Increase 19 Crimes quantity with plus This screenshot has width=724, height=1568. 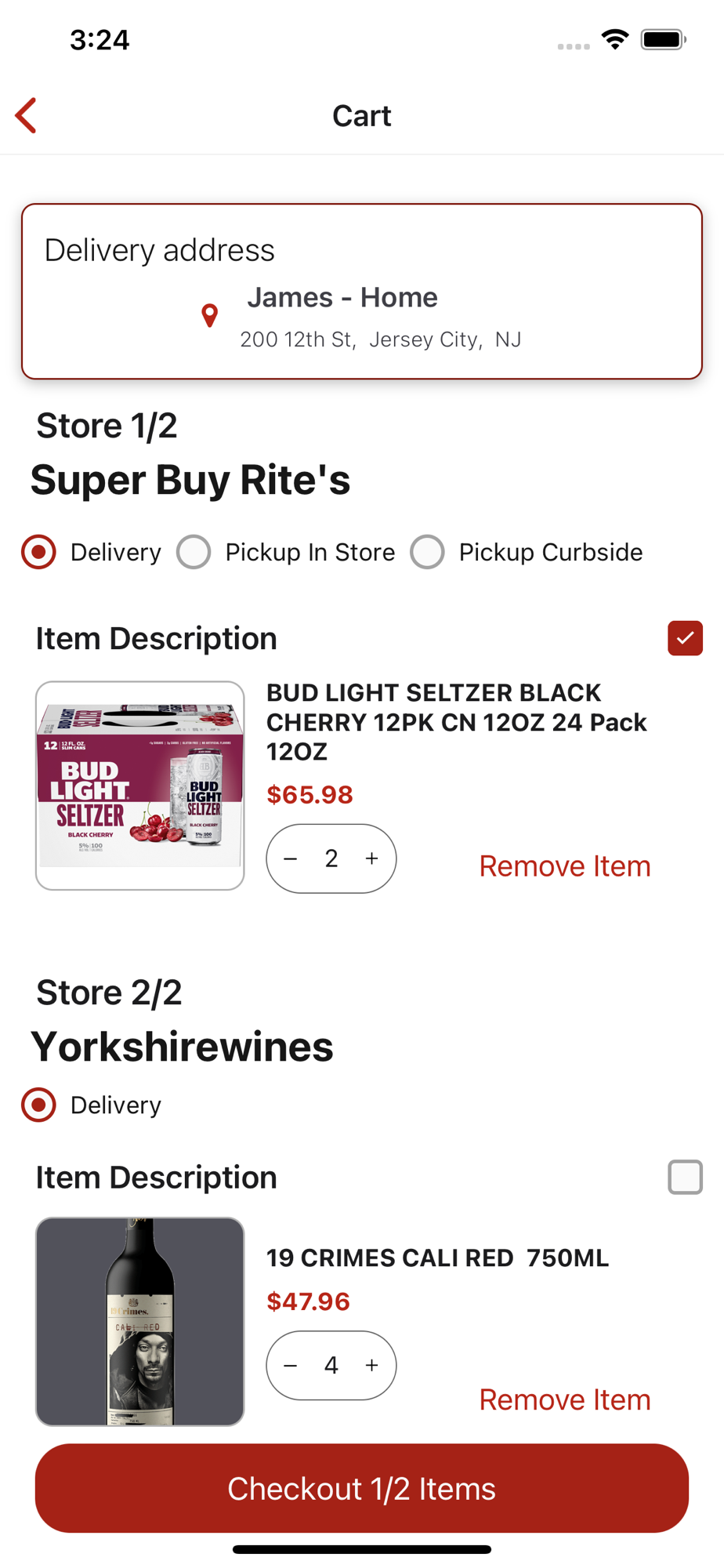(371, 1365)
